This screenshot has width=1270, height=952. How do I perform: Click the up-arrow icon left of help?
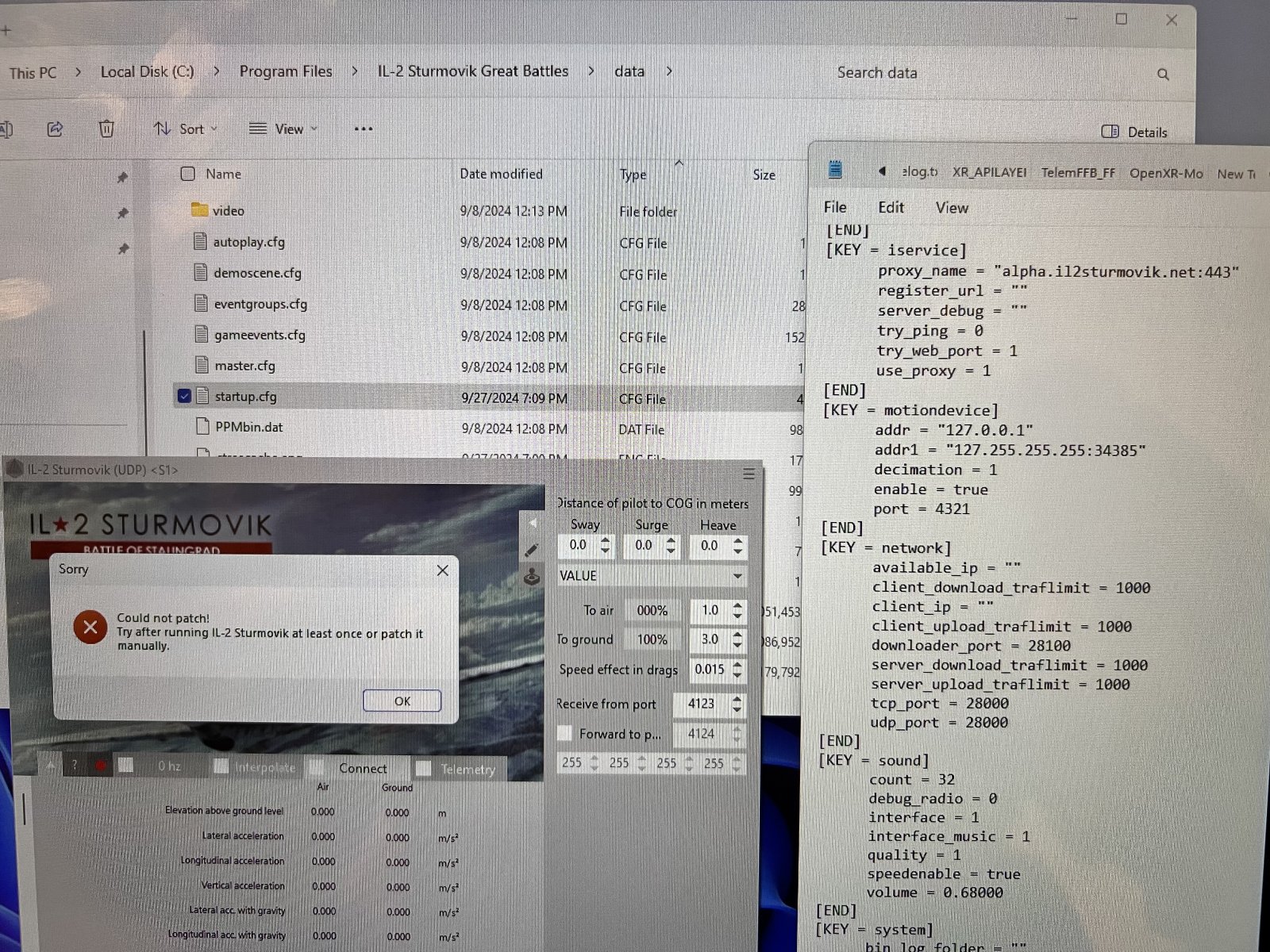51,766
